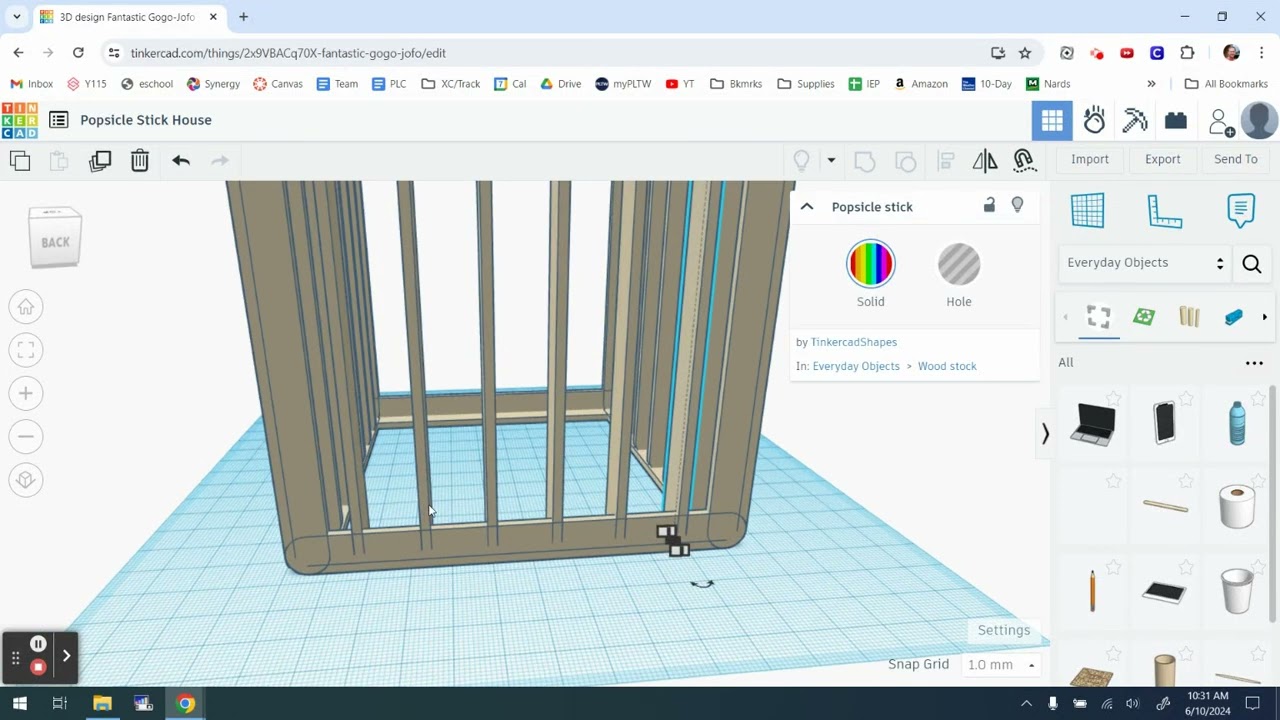The image size is (1280, 720).
Task: Open the Canvas bookmark
Action: 278,84
